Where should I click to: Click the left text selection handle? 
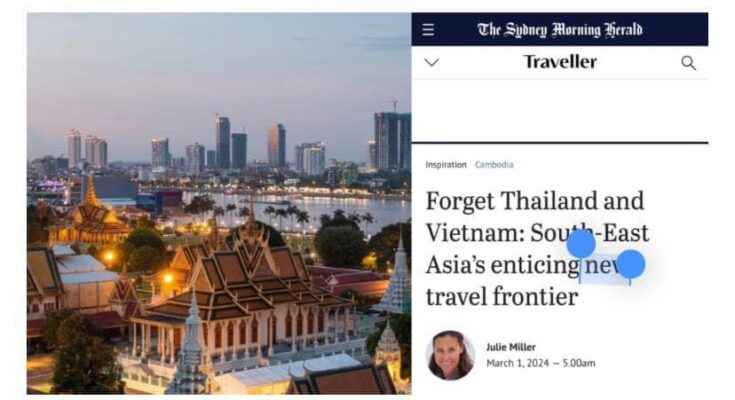tap(581, 244)
